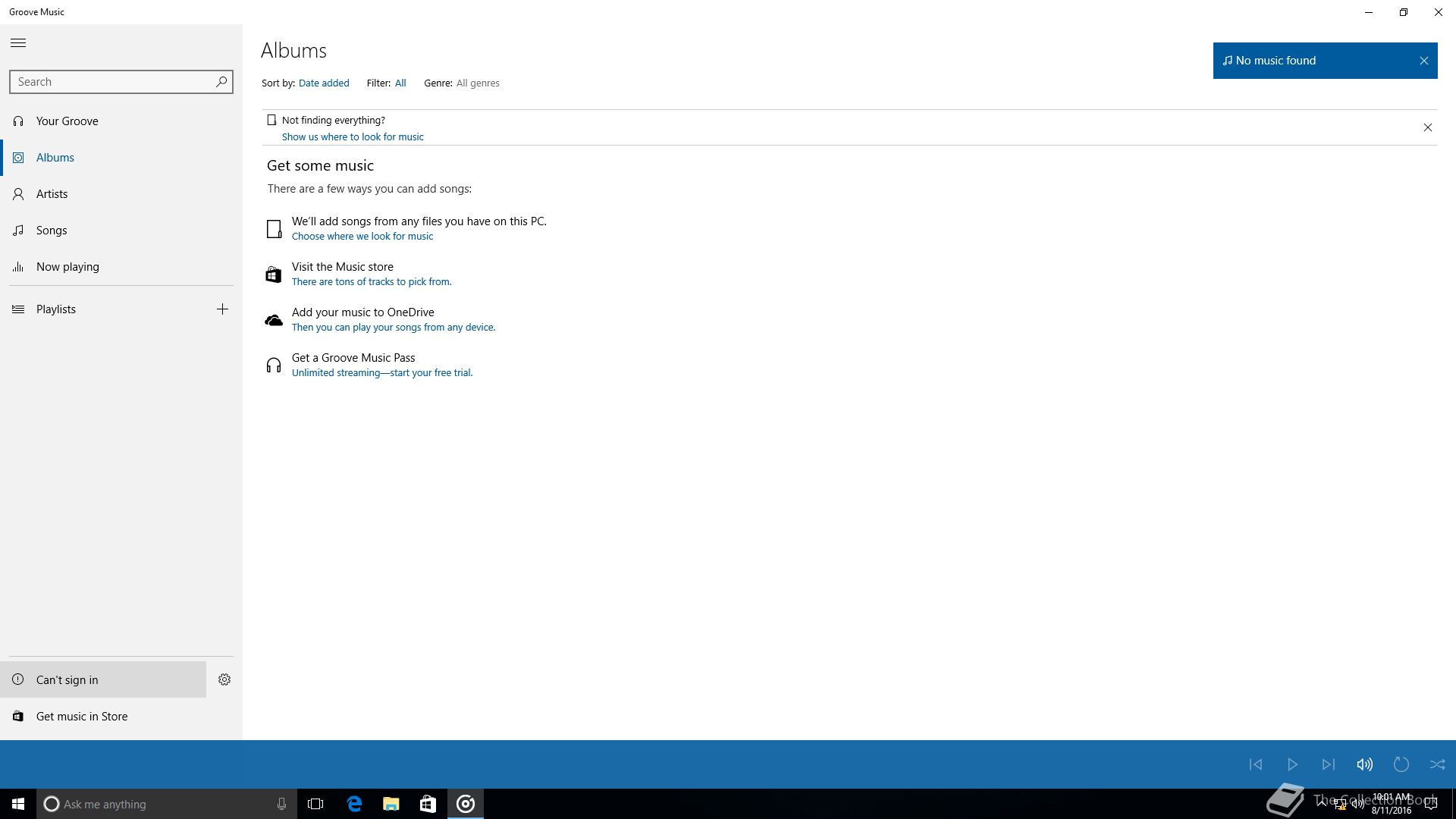Open Task View on taskbar

tap(315, 804)
